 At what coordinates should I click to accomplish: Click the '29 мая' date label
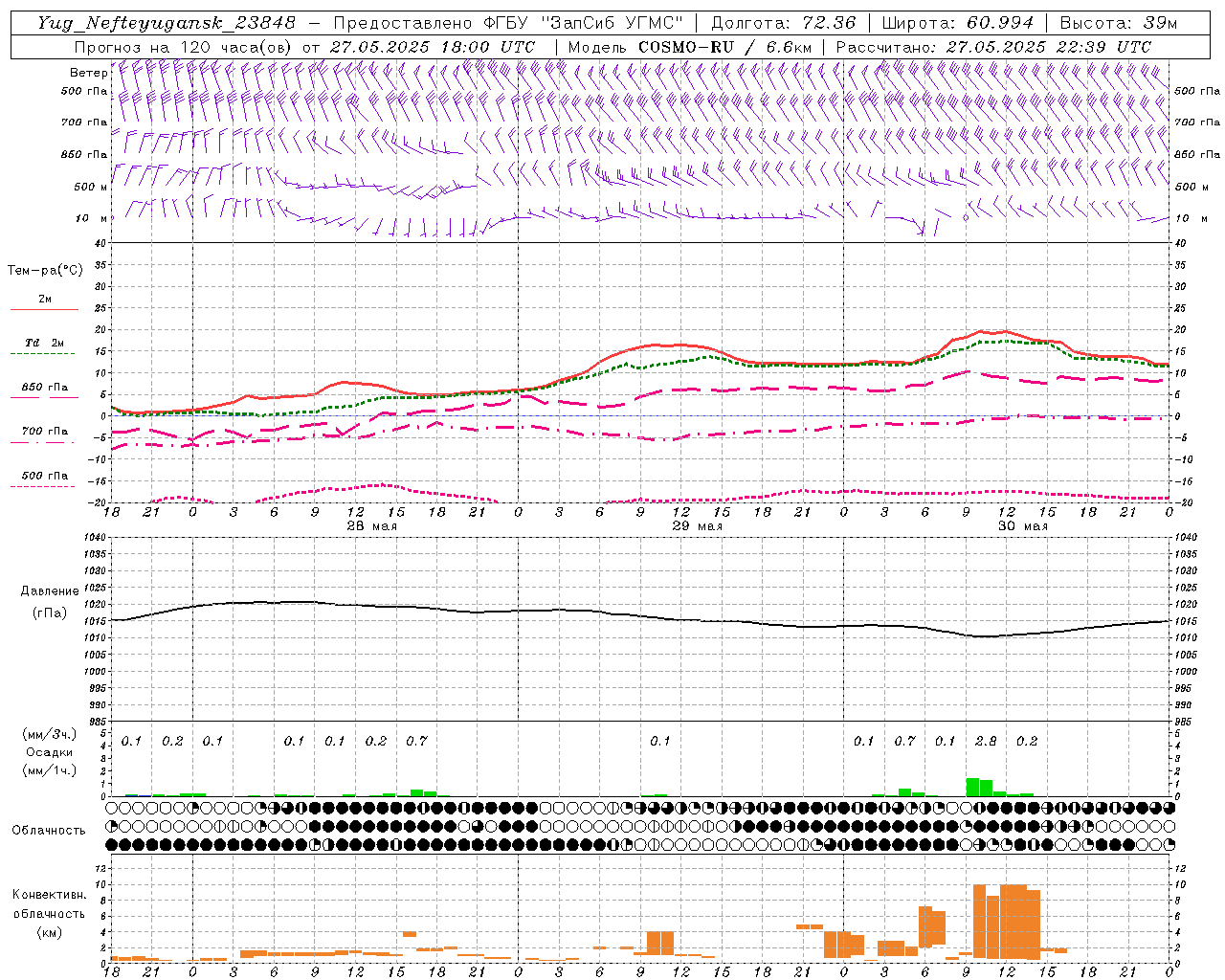(697, 526)
